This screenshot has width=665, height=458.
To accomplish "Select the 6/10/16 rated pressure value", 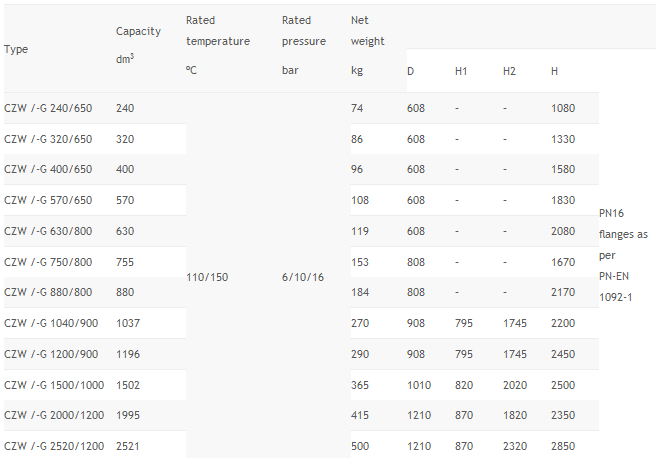I will coord(301,277).
